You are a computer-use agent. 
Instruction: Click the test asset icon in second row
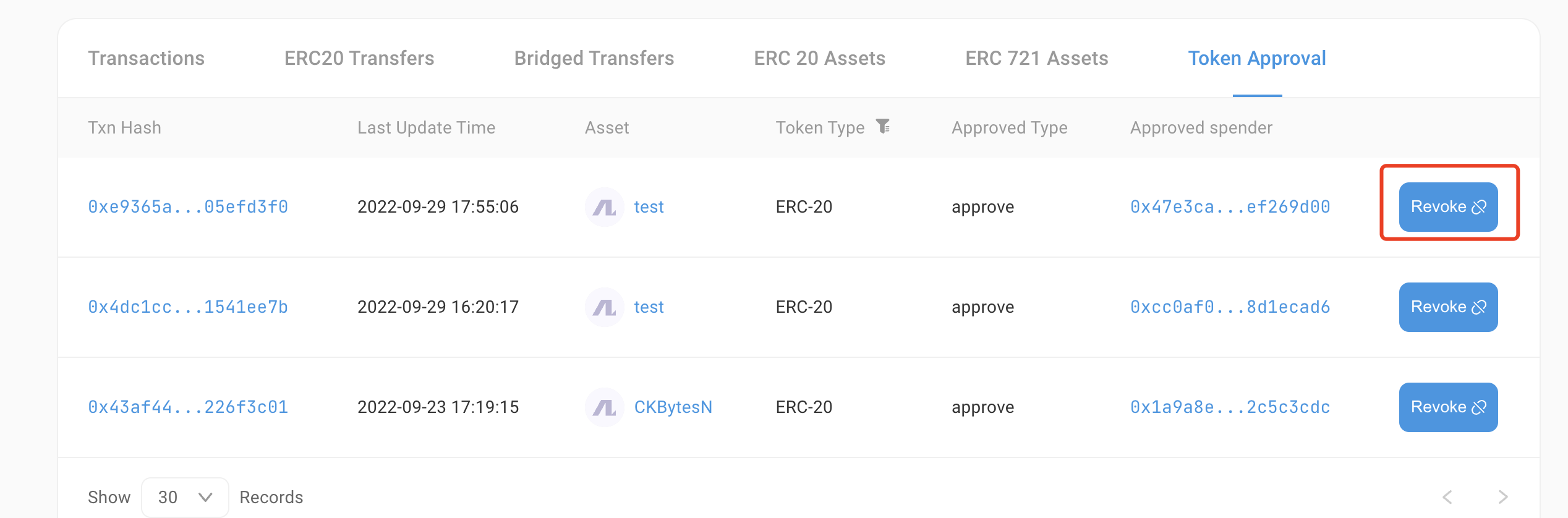[603, 307]
